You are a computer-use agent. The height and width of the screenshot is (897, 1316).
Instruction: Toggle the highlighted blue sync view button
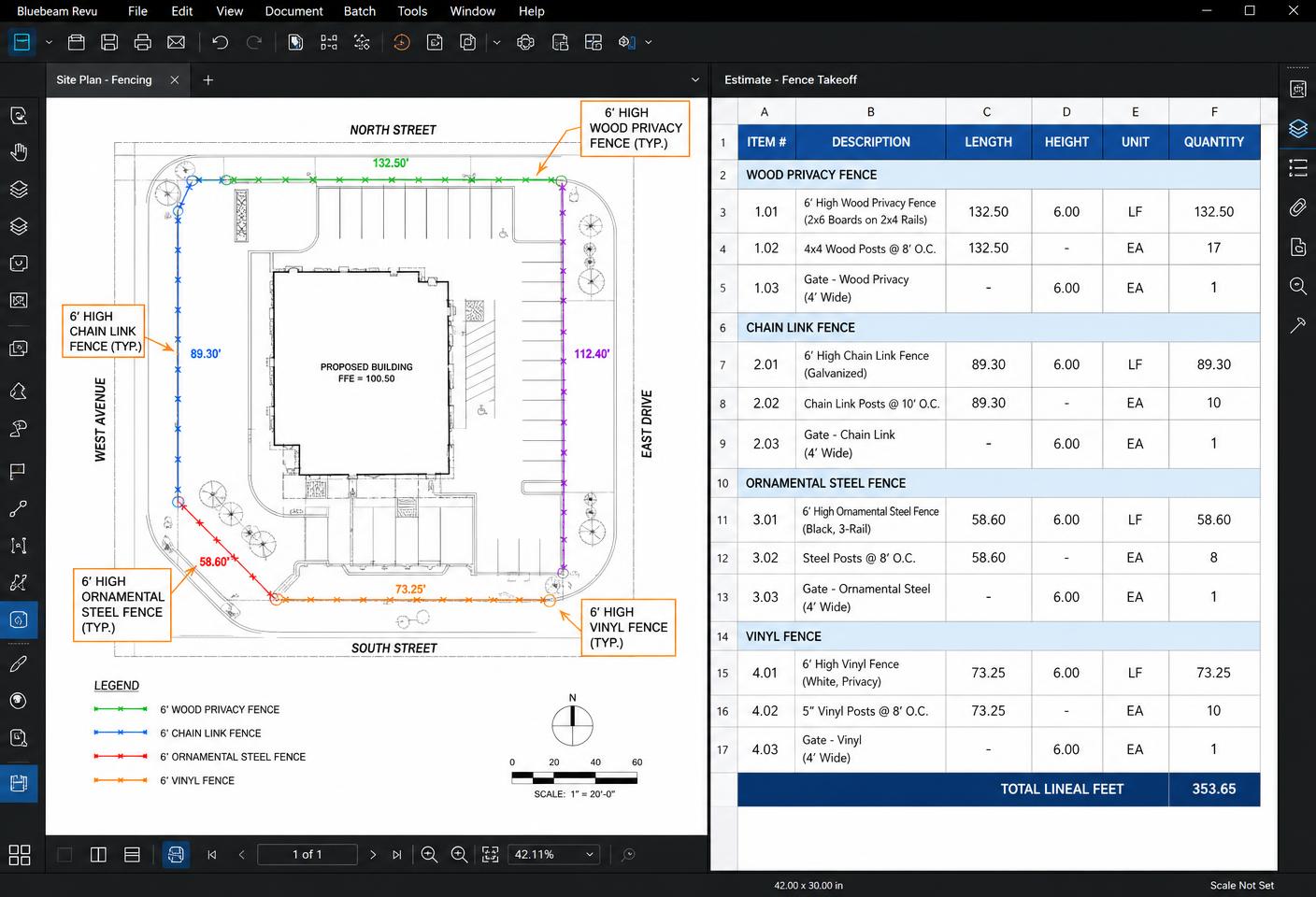176,854
